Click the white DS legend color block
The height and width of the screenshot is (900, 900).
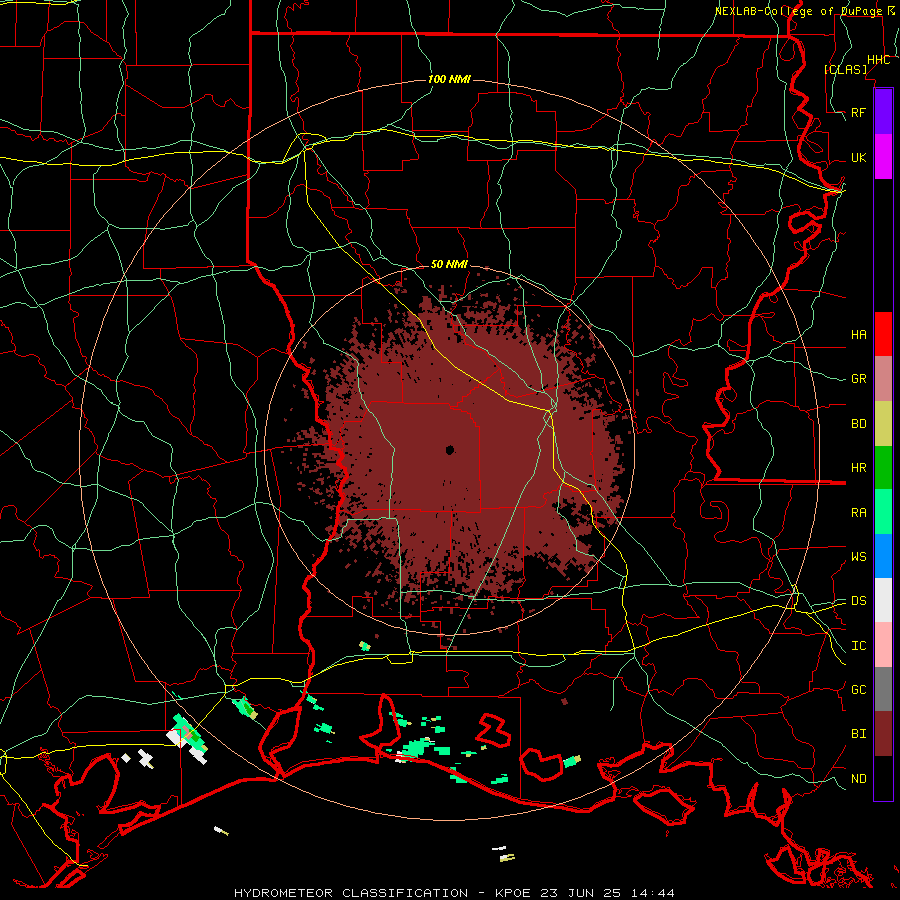(883, 600)
